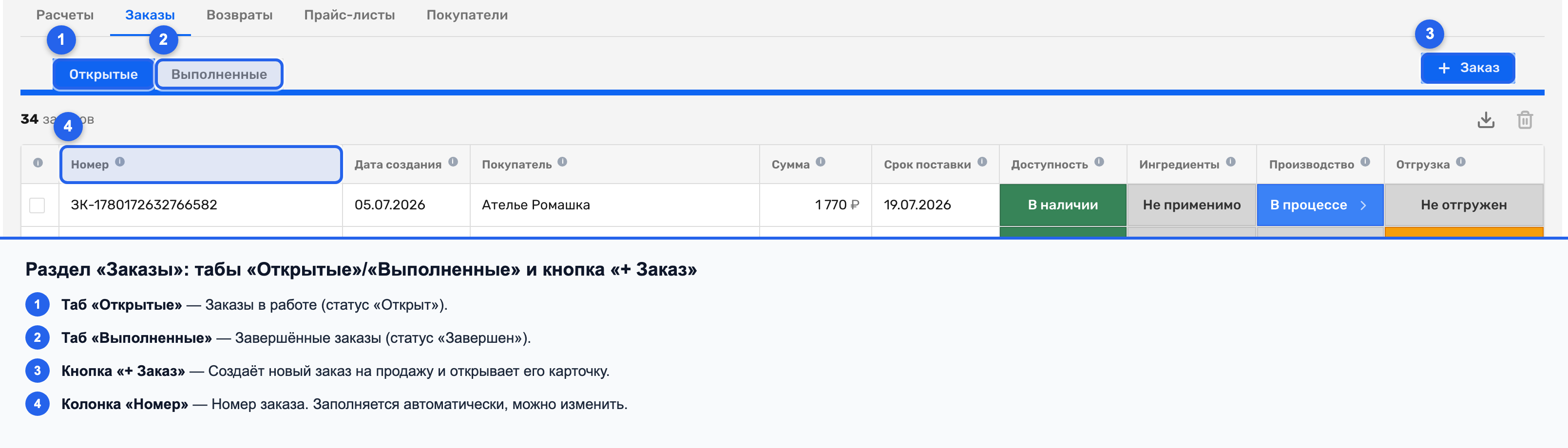
Task: Open the Расчеты tab
Action: [x=64, y=15]
